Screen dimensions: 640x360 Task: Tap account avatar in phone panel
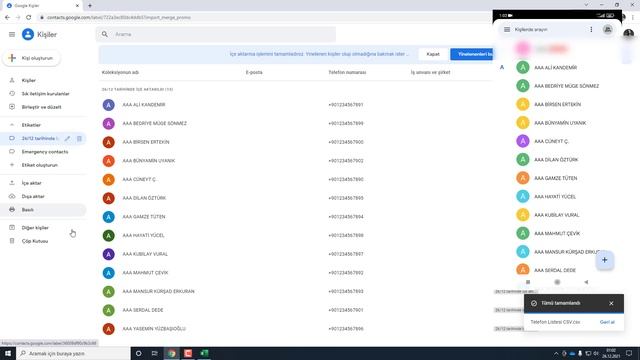(608, 29)
